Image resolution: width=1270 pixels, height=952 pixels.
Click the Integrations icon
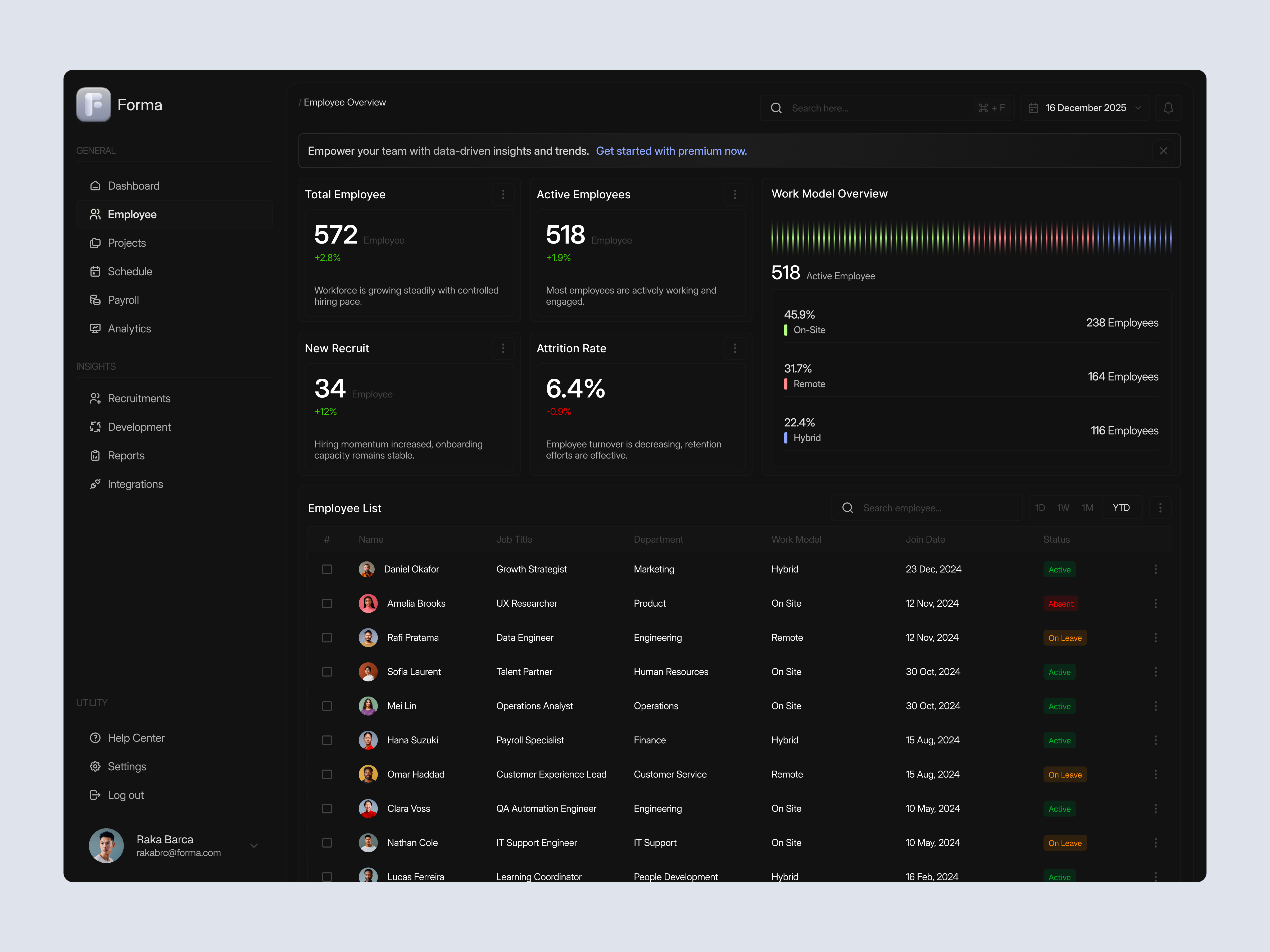point(95,484)
